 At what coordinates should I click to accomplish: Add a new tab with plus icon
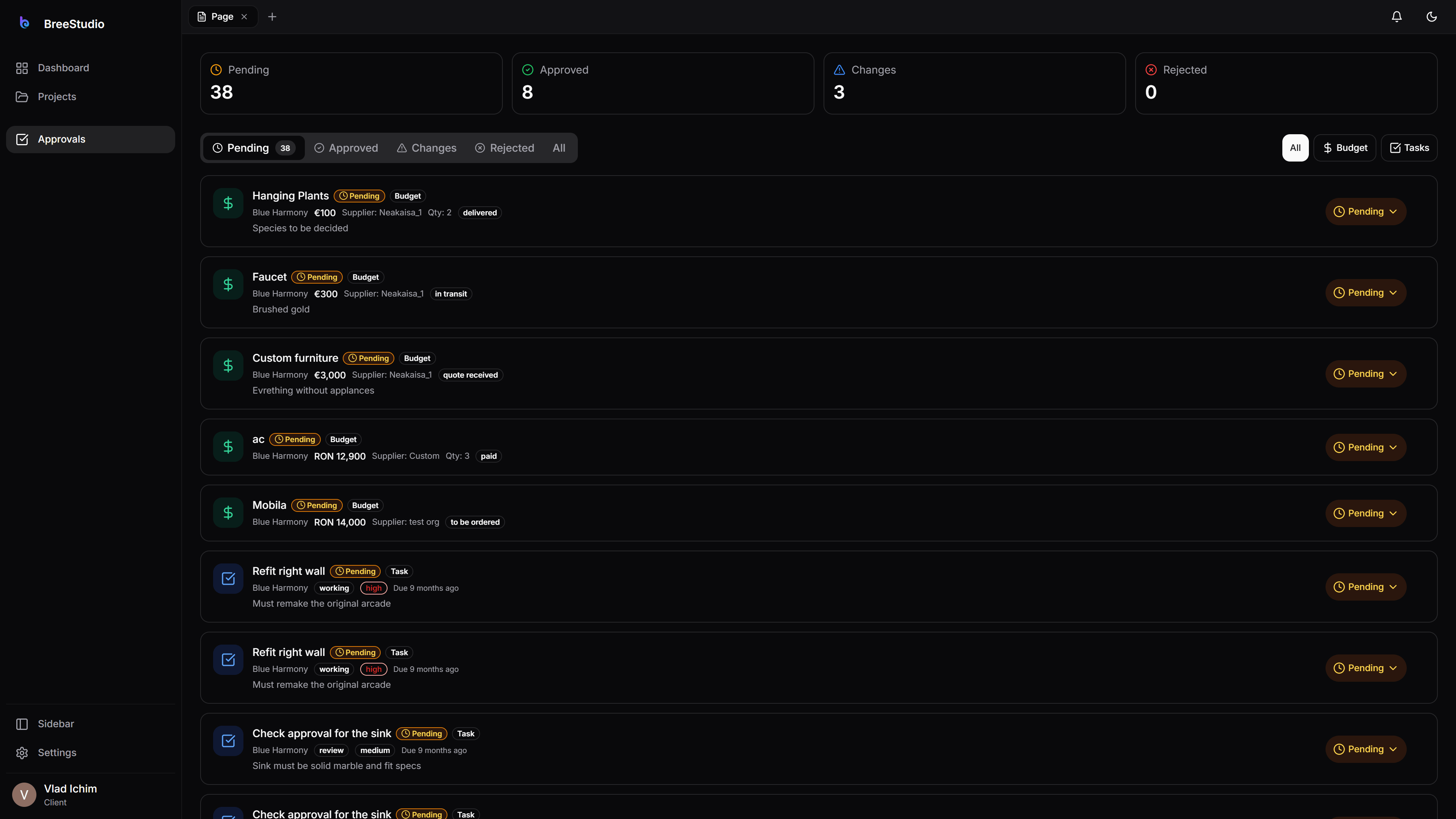click(x=272, y=17)
